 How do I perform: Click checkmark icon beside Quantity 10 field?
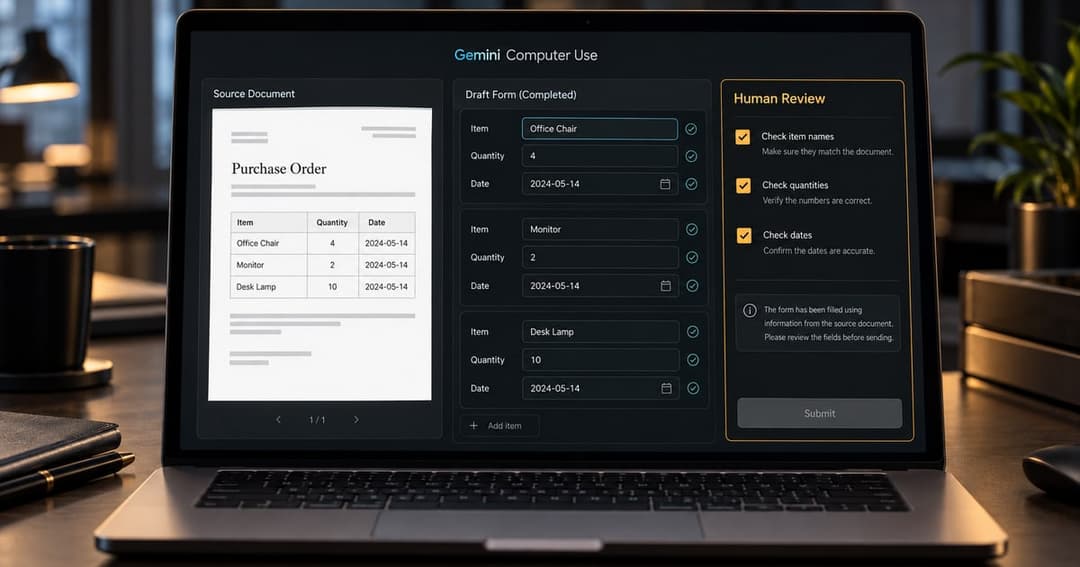[x=693, y=360]
